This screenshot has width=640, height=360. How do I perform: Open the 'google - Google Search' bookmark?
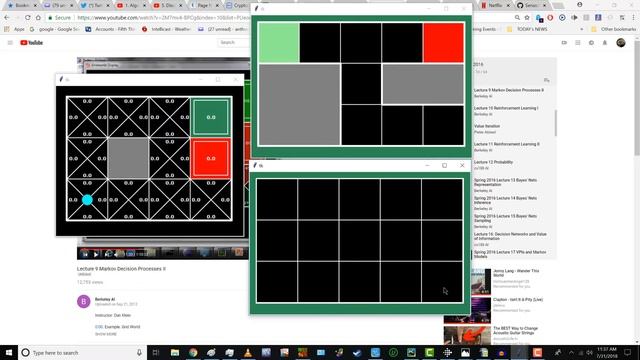[x=55, y=29]
